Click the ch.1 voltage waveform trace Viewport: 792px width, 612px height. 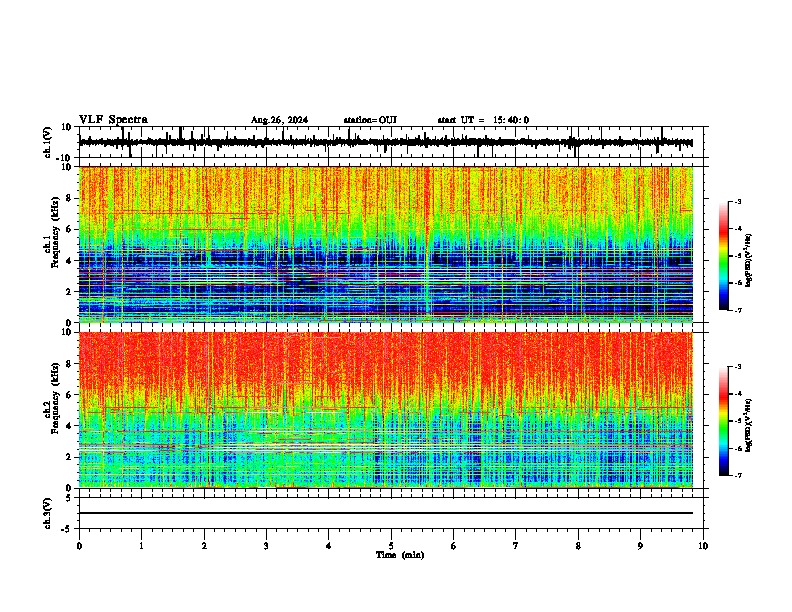tap(386, 142)
